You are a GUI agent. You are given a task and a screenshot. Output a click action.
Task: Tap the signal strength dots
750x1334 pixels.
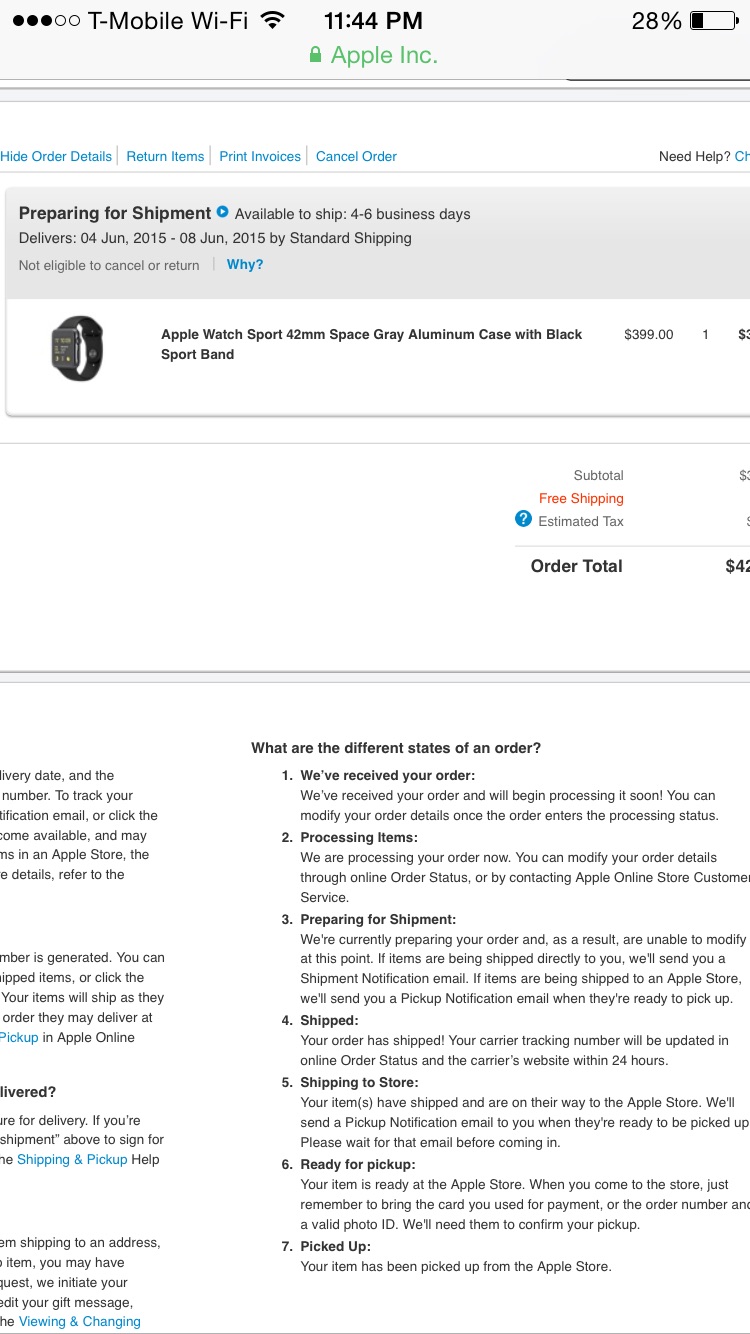click(x=46, y=20)
